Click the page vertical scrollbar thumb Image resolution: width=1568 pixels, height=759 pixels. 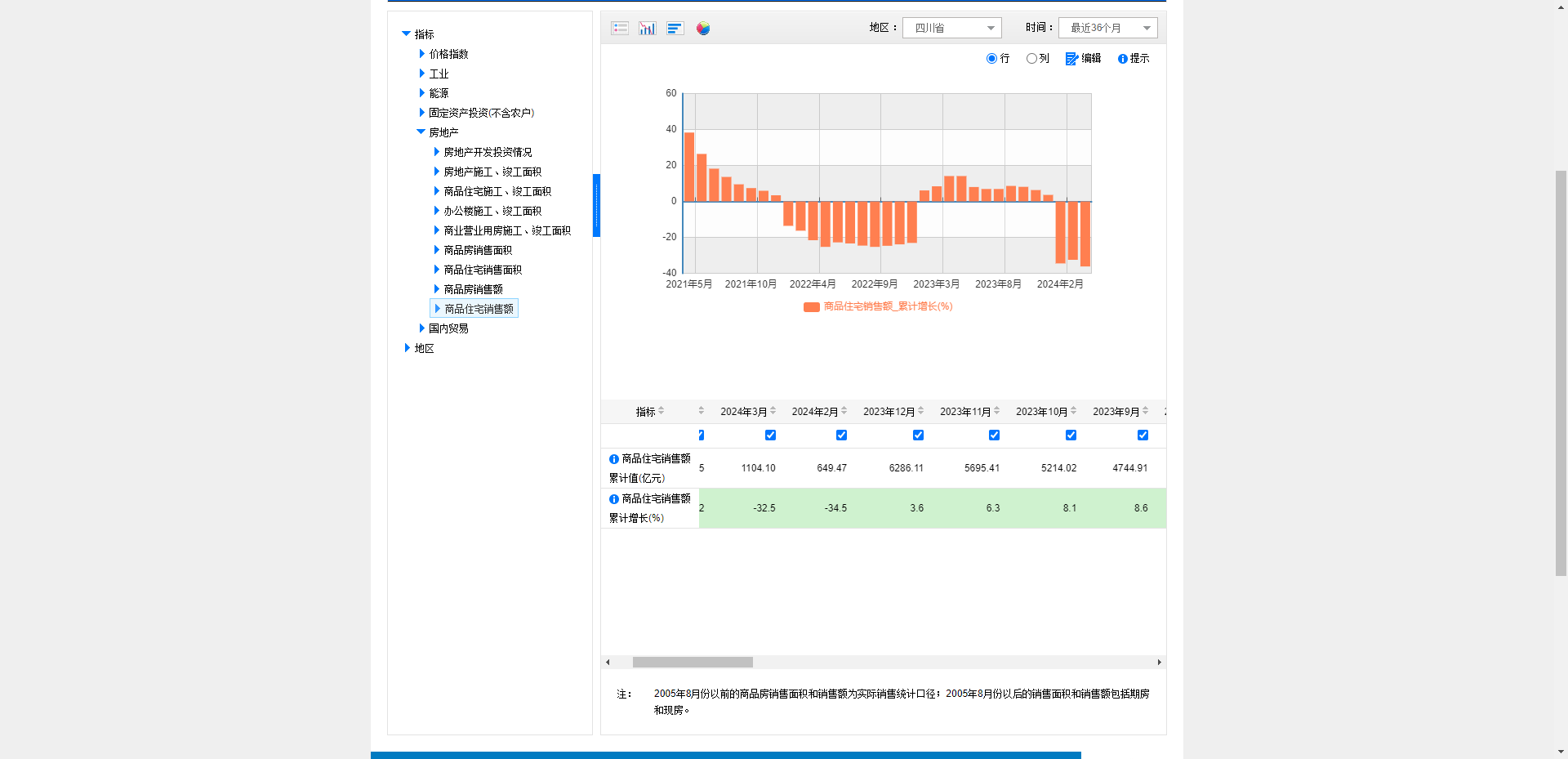[1561, 373]
